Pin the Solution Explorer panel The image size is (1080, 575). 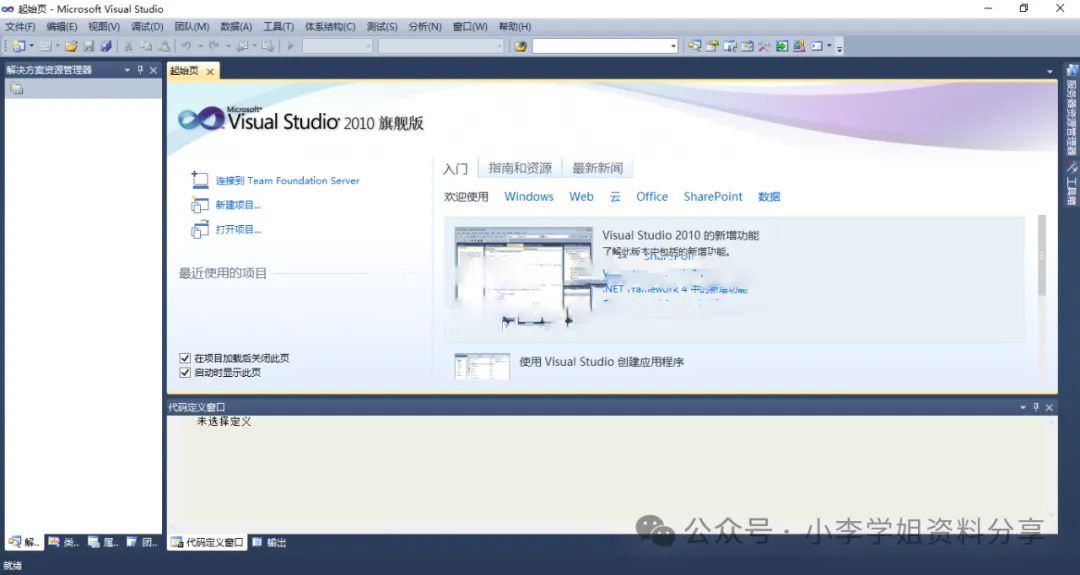pos(141,70)
